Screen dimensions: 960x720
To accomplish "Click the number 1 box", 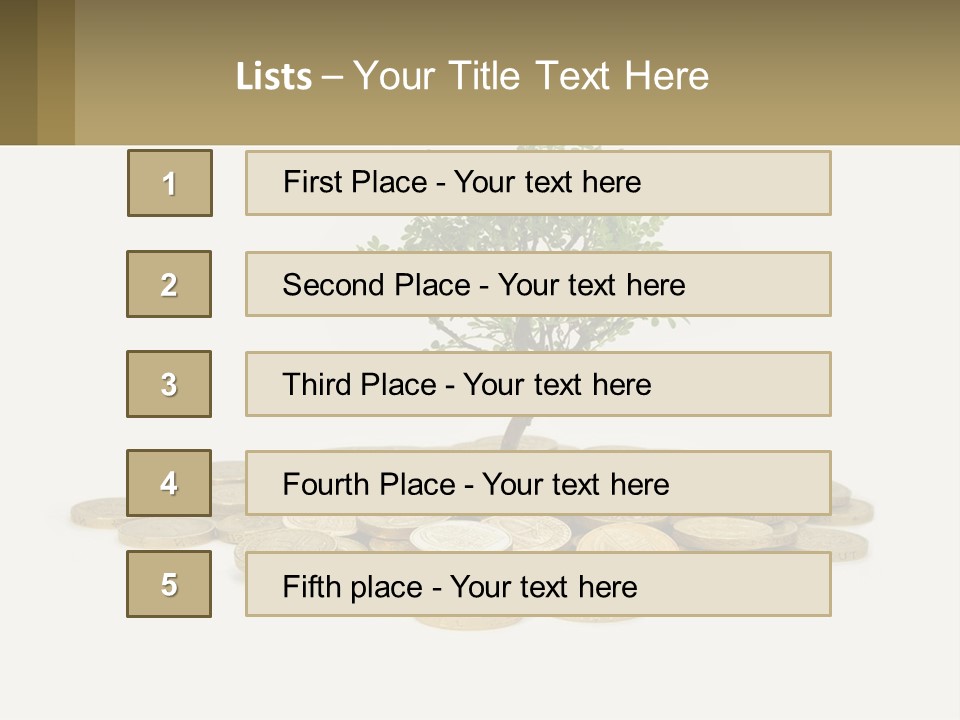I will tap(170, 183).
